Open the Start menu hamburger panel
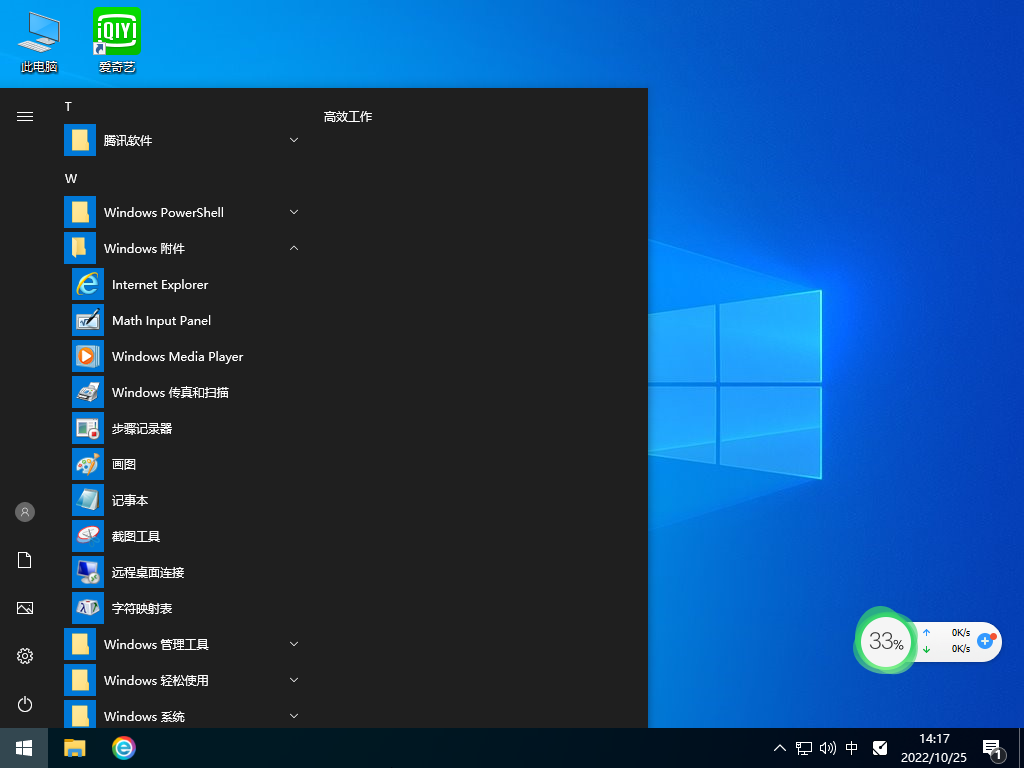Viewport: 1024px width, 768px height. click(24, 115)
